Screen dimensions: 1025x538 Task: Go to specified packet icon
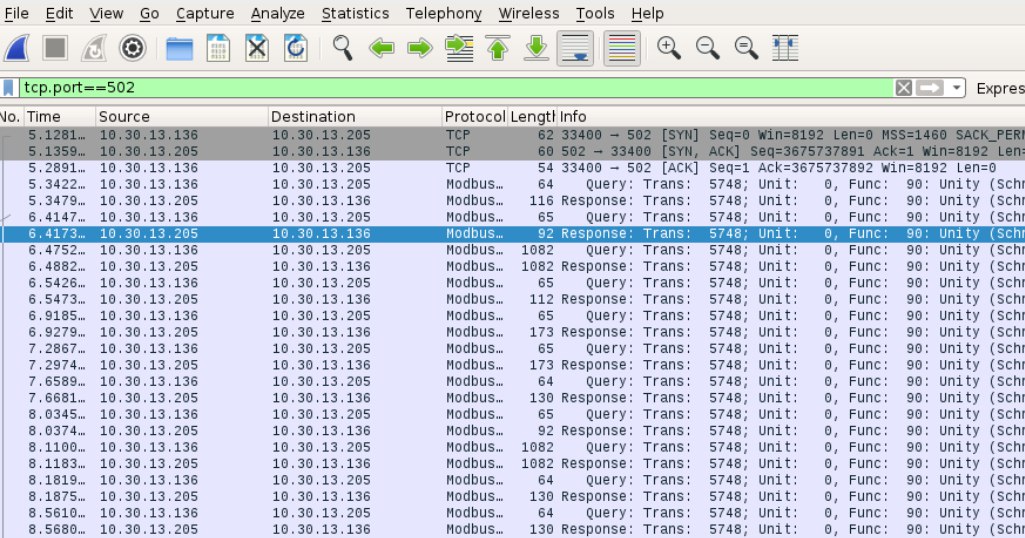(x=459, y=48)
